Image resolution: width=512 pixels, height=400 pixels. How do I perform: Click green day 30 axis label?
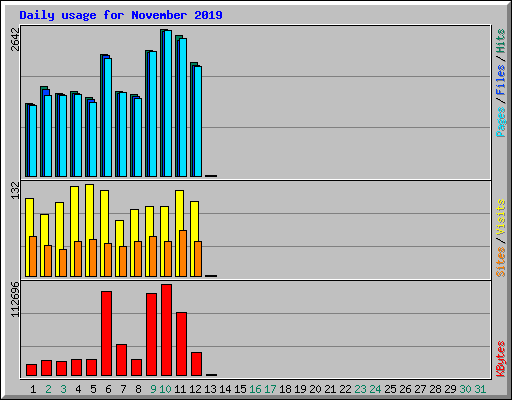pos(465,389)
